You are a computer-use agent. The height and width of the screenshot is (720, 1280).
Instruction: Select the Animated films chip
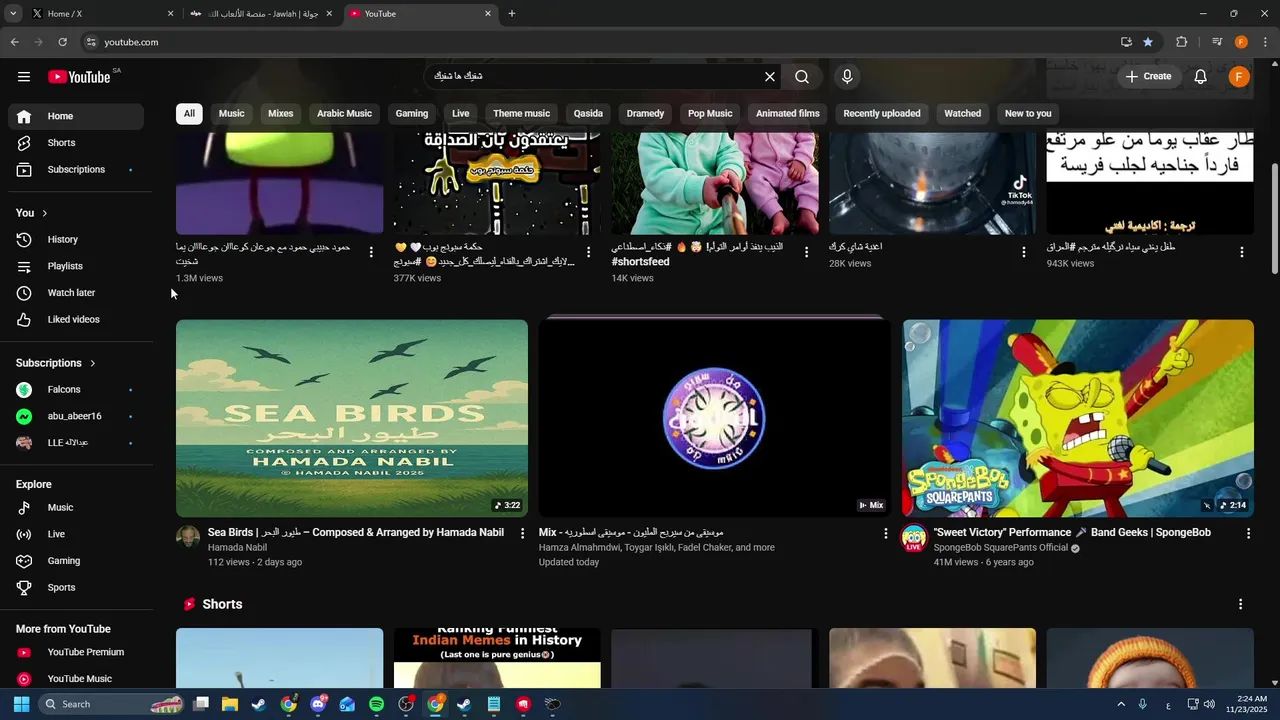[788, 113]
